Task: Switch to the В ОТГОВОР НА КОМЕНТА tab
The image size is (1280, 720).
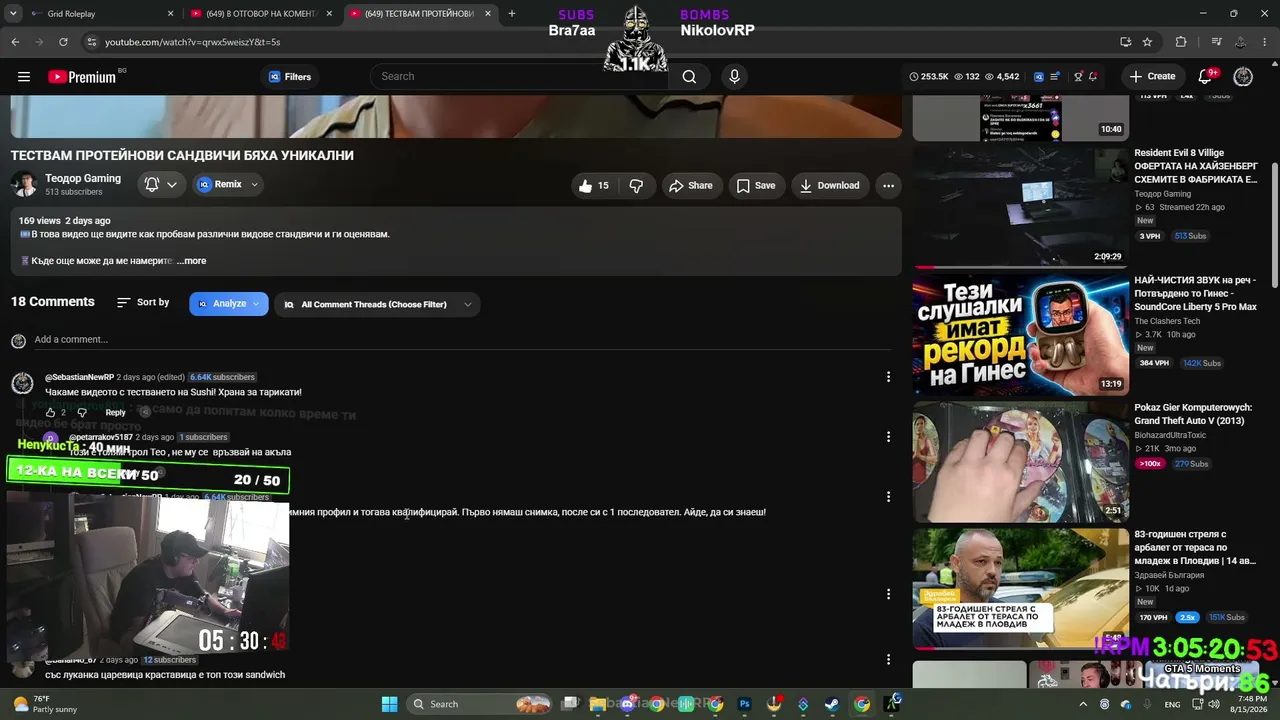Action: point(263,14)
